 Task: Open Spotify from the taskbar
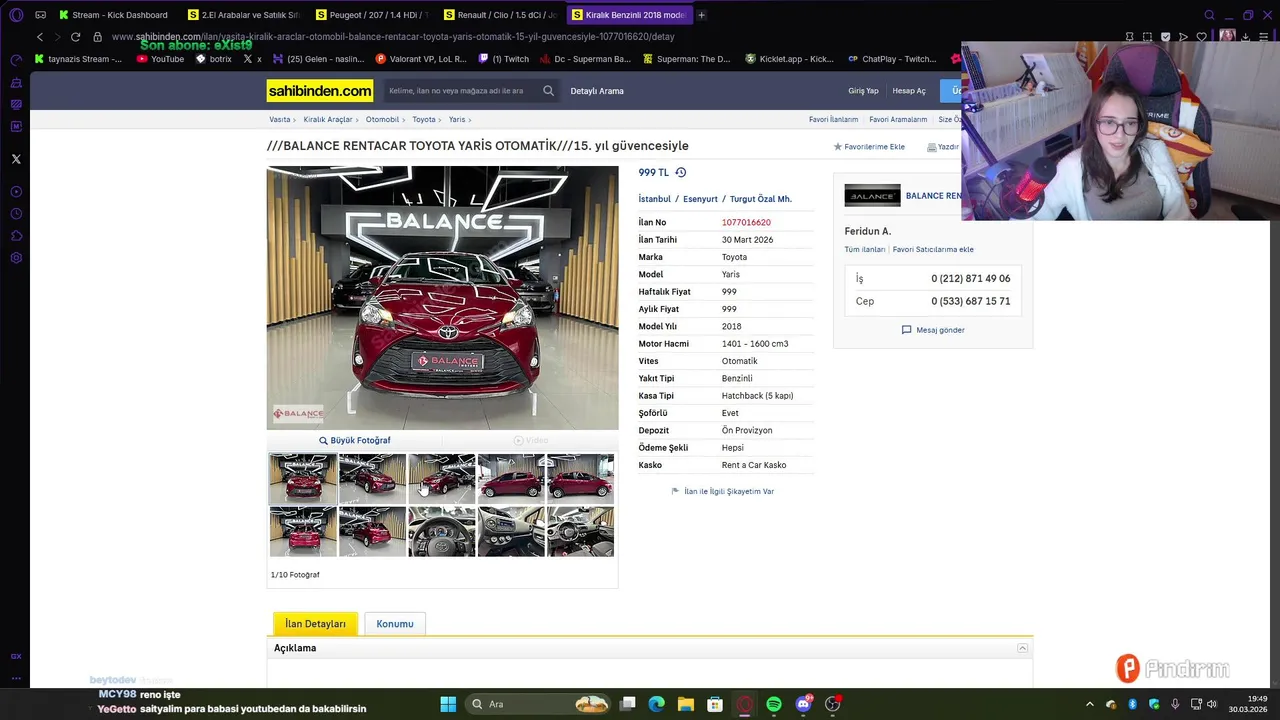click(x=774, y=704)
